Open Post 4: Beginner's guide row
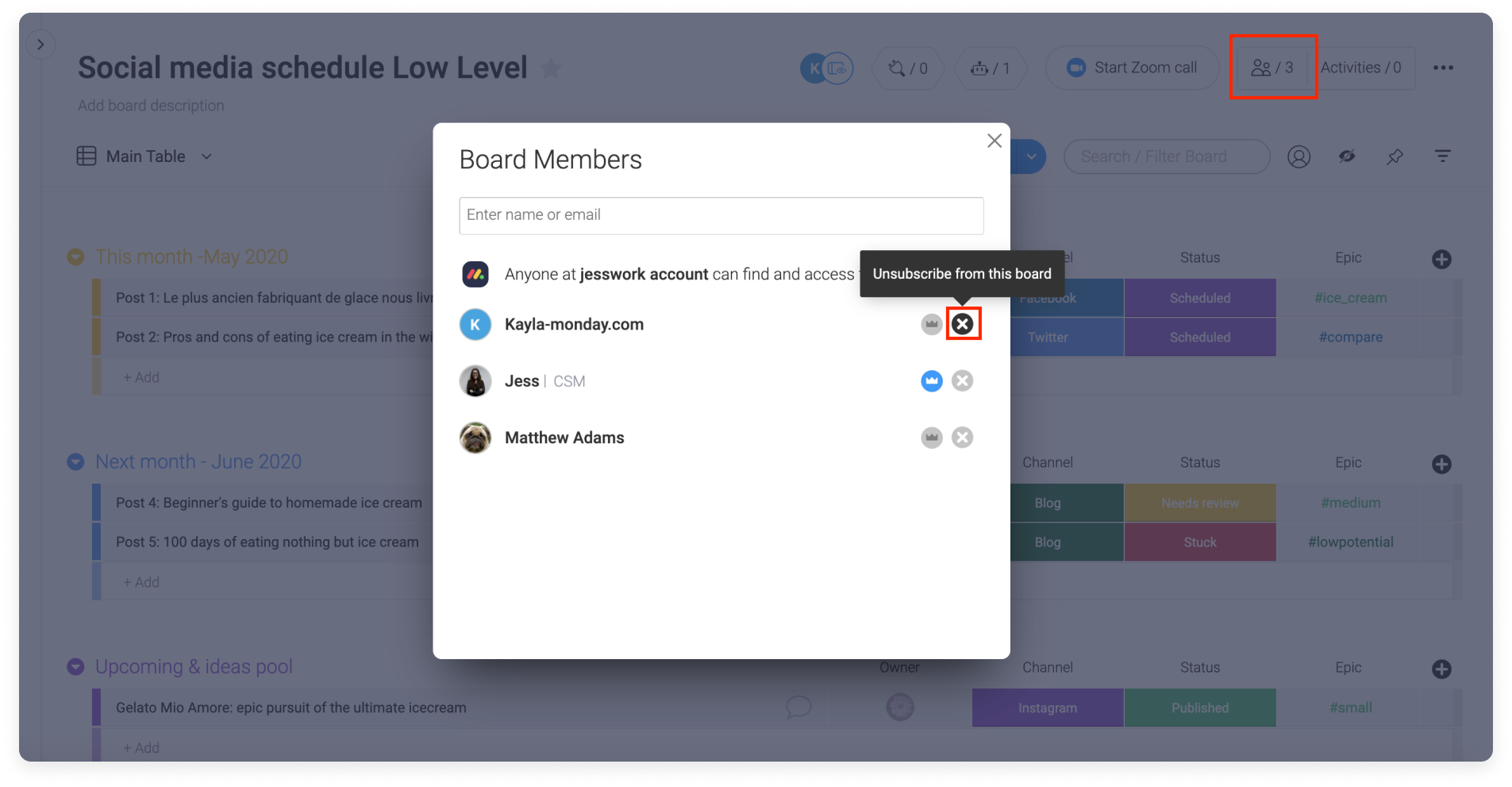The width and height of the screenshot is (1512, 787). [269, 503]
